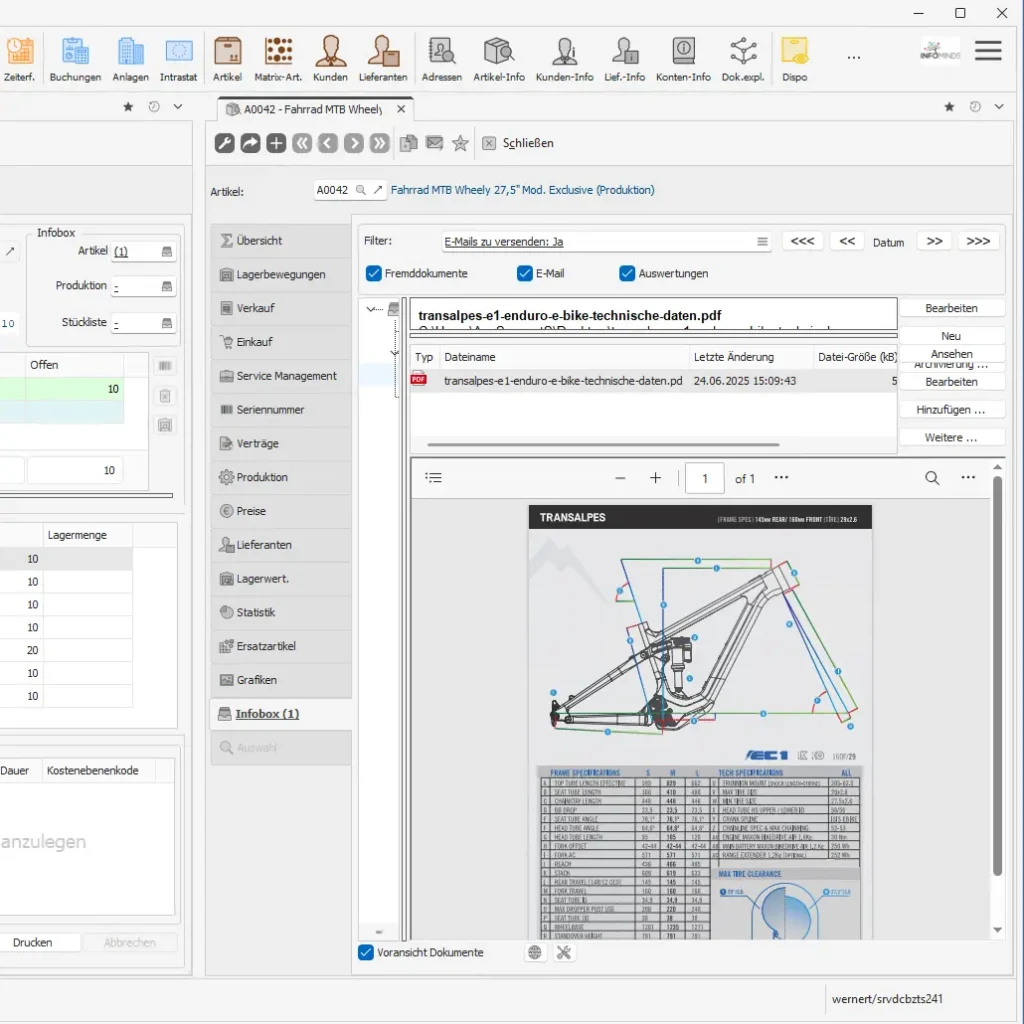Viewport: 1024px width, 1024px height.
Task: Disable Voransicht Dokumente preview
Action: (366, 953)
